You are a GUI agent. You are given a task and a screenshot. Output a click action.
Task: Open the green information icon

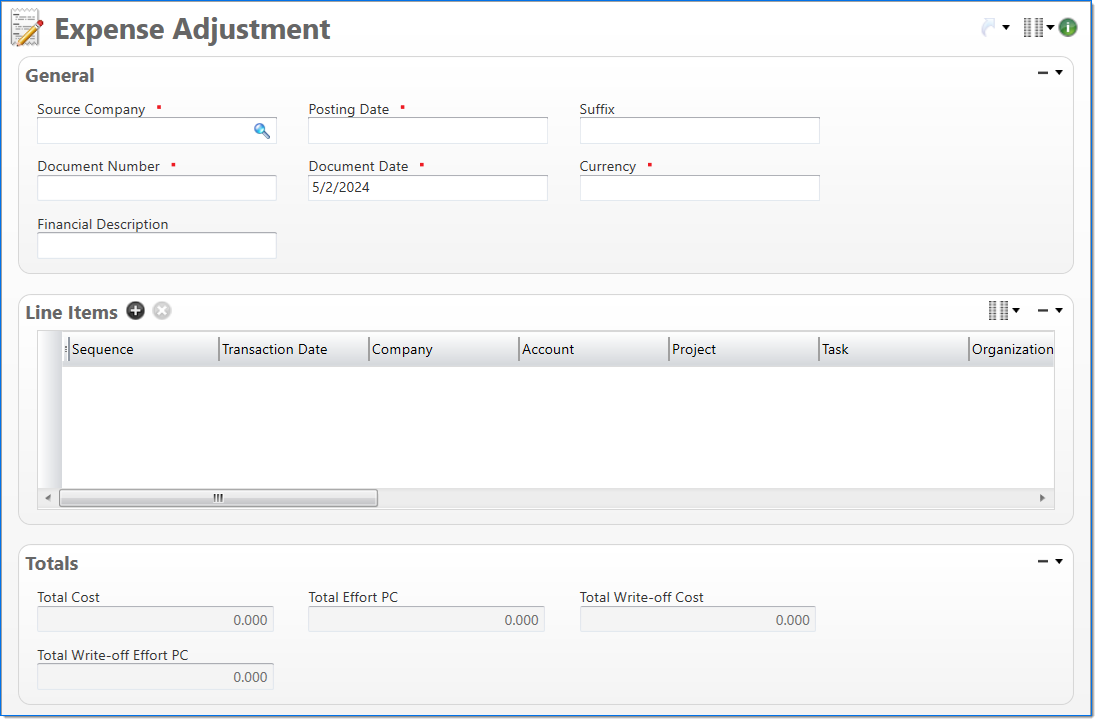click(1068, 28)
